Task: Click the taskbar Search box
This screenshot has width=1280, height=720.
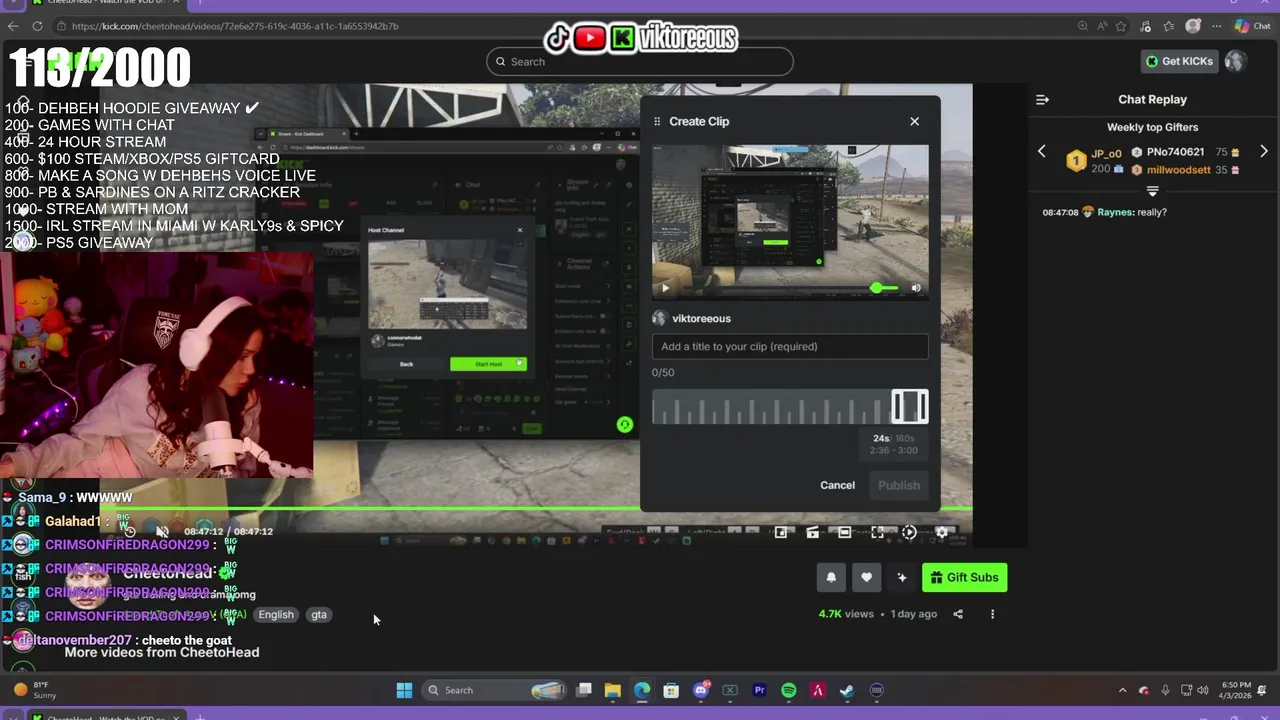Action: tap(495, 690)
